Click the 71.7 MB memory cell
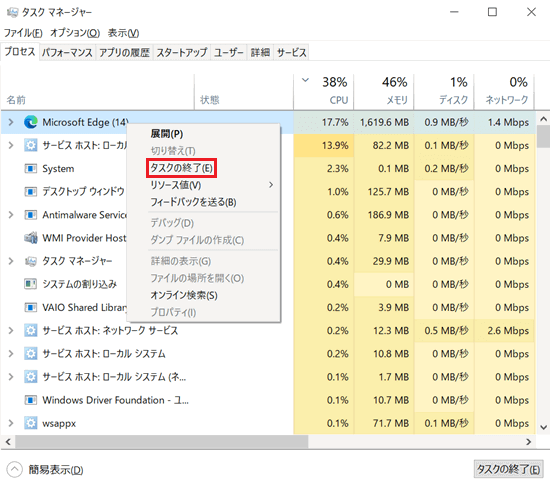The width and height of the screenshot is (550, 489). pos(384,423)
